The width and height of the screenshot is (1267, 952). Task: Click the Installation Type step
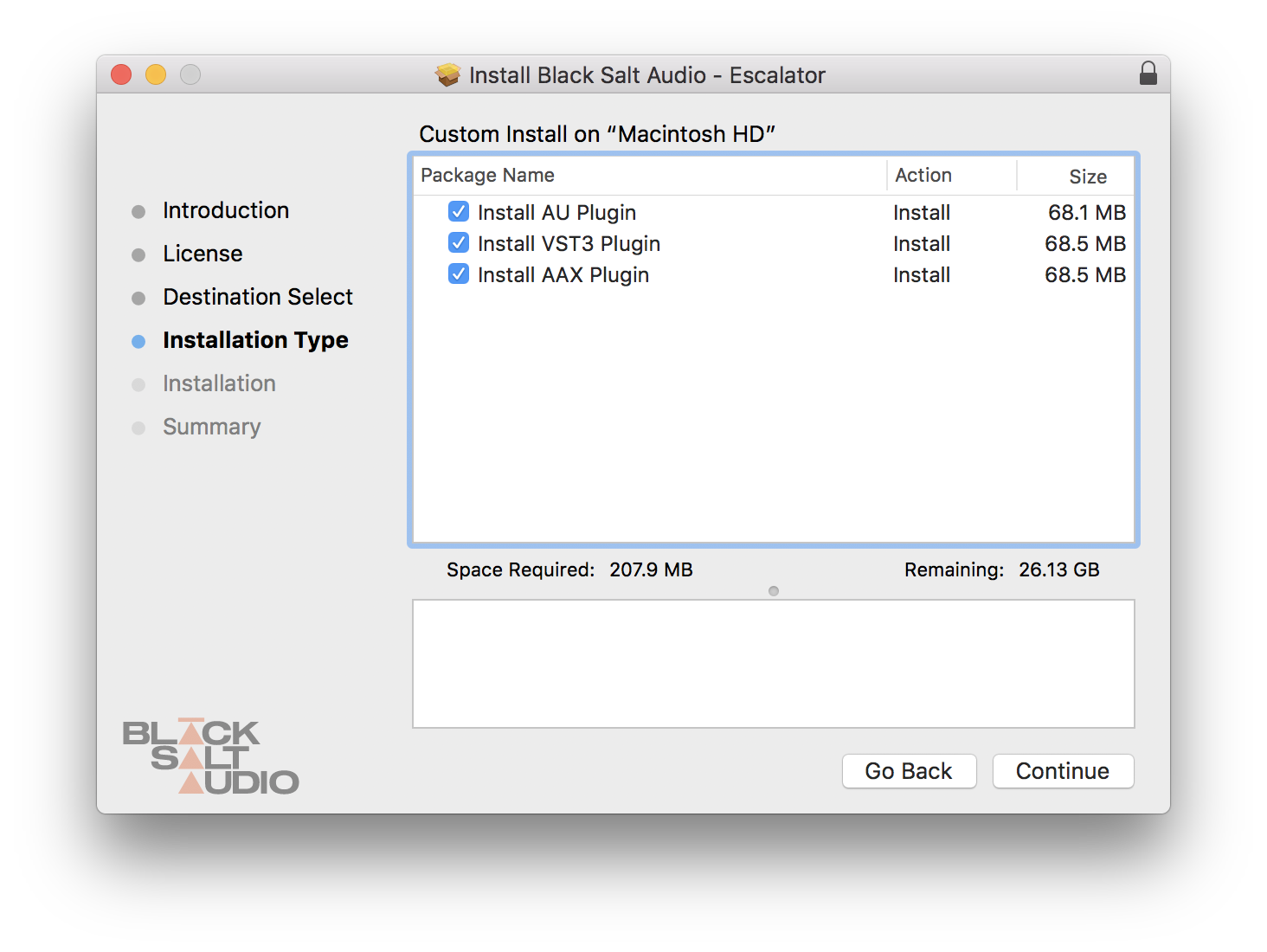[255, 340]
